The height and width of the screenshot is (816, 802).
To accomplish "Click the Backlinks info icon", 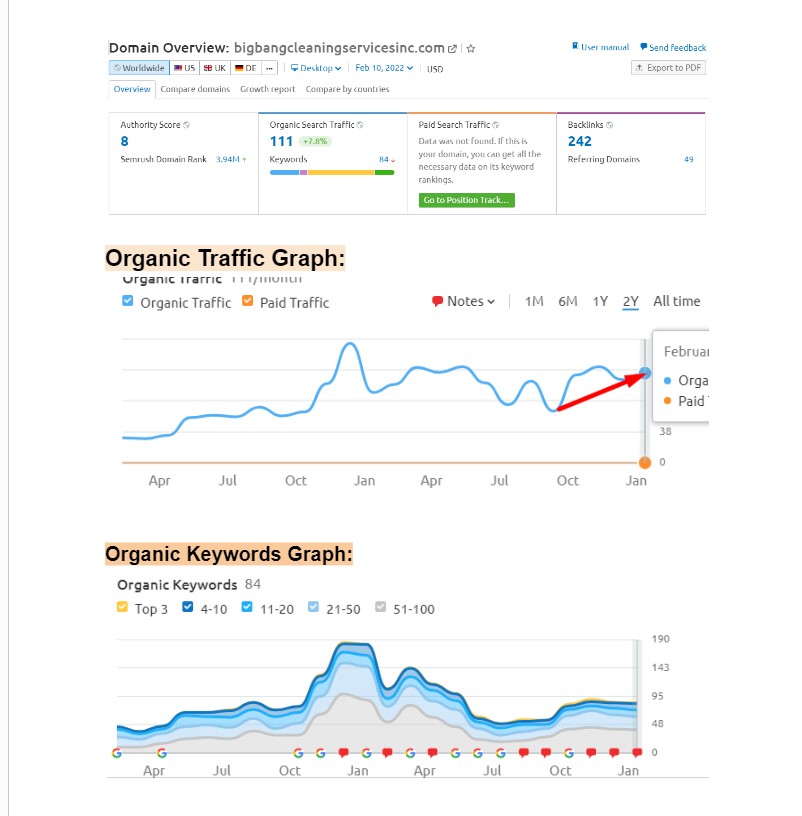I will pyautogui.click(x=607, y=126).
